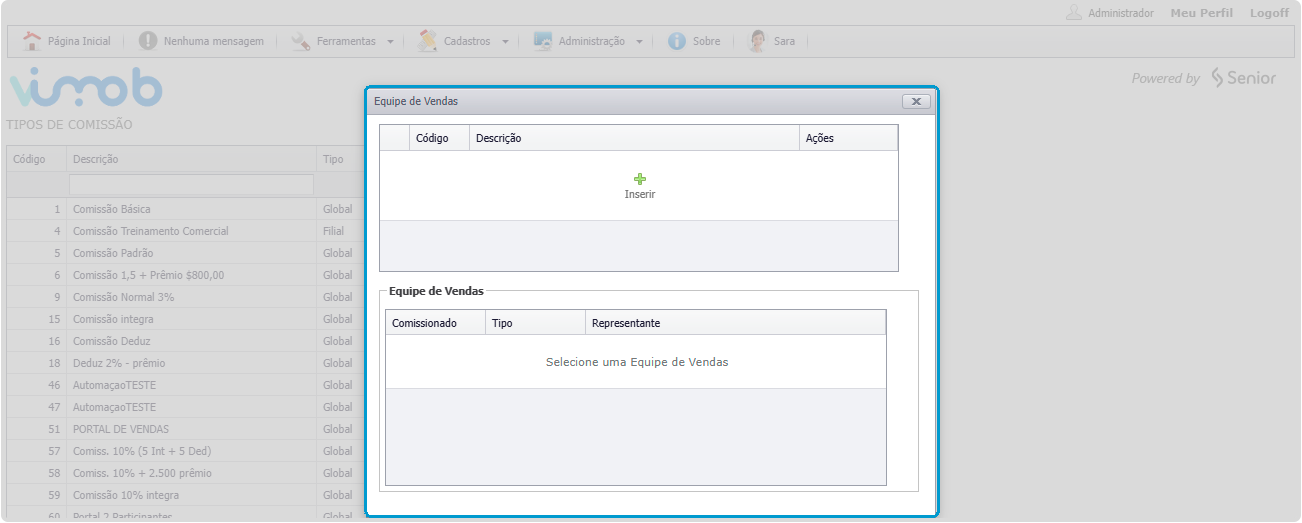
Task: Click the green plus Inserir icon
Action: point(640,179)
